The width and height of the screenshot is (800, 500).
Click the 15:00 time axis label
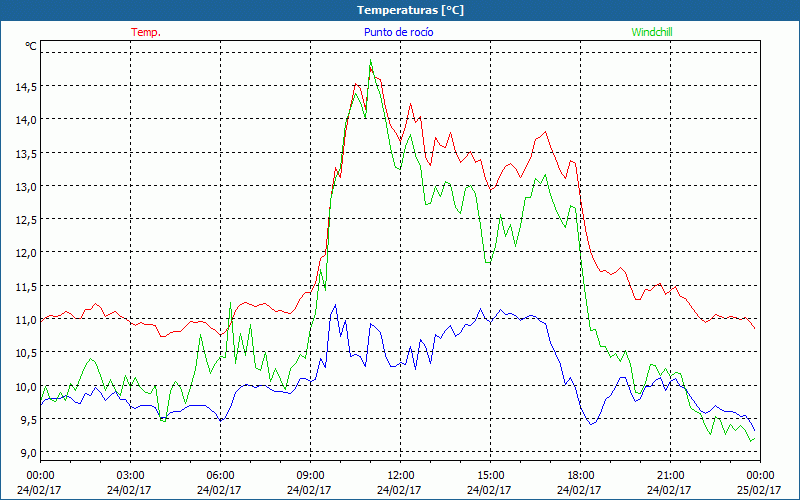490,476
